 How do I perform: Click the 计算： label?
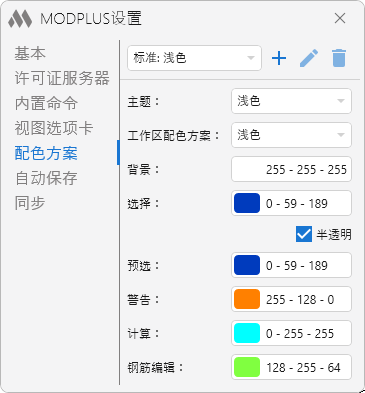pyautogui.click(x=144, y=333)
